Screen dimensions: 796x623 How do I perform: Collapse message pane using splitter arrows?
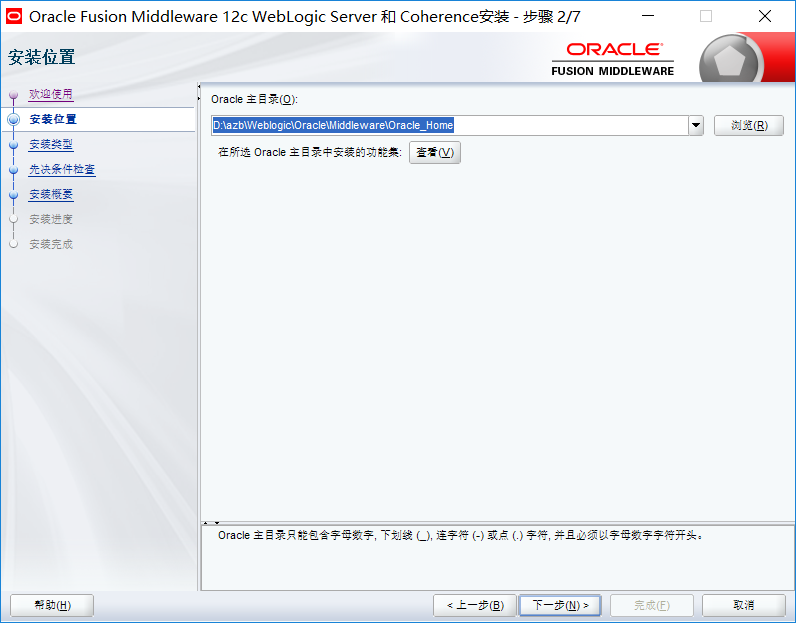(x=217, y=522)
